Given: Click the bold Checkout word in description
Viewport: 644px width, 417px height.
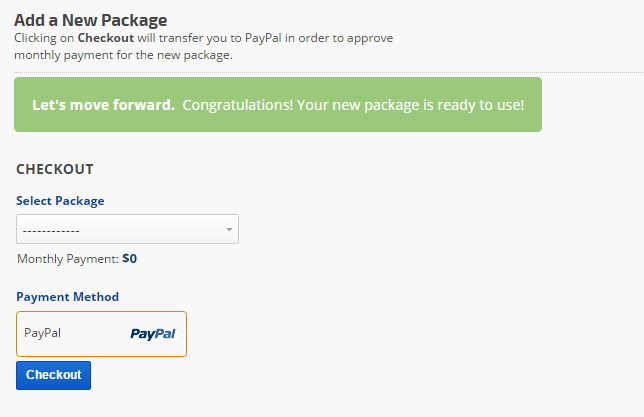Looking at the screenshot, I should 106,38.
